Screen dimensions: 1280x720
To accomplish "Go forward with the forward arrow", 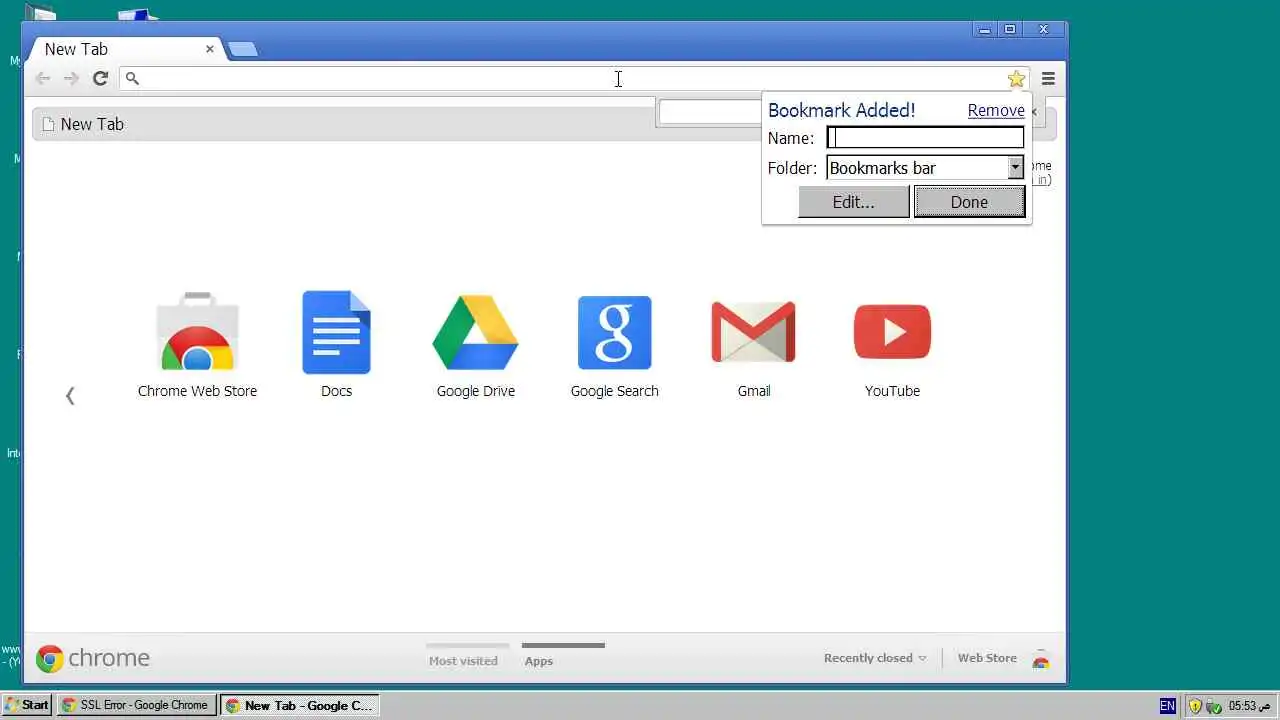I will click(x=71, y=78).
